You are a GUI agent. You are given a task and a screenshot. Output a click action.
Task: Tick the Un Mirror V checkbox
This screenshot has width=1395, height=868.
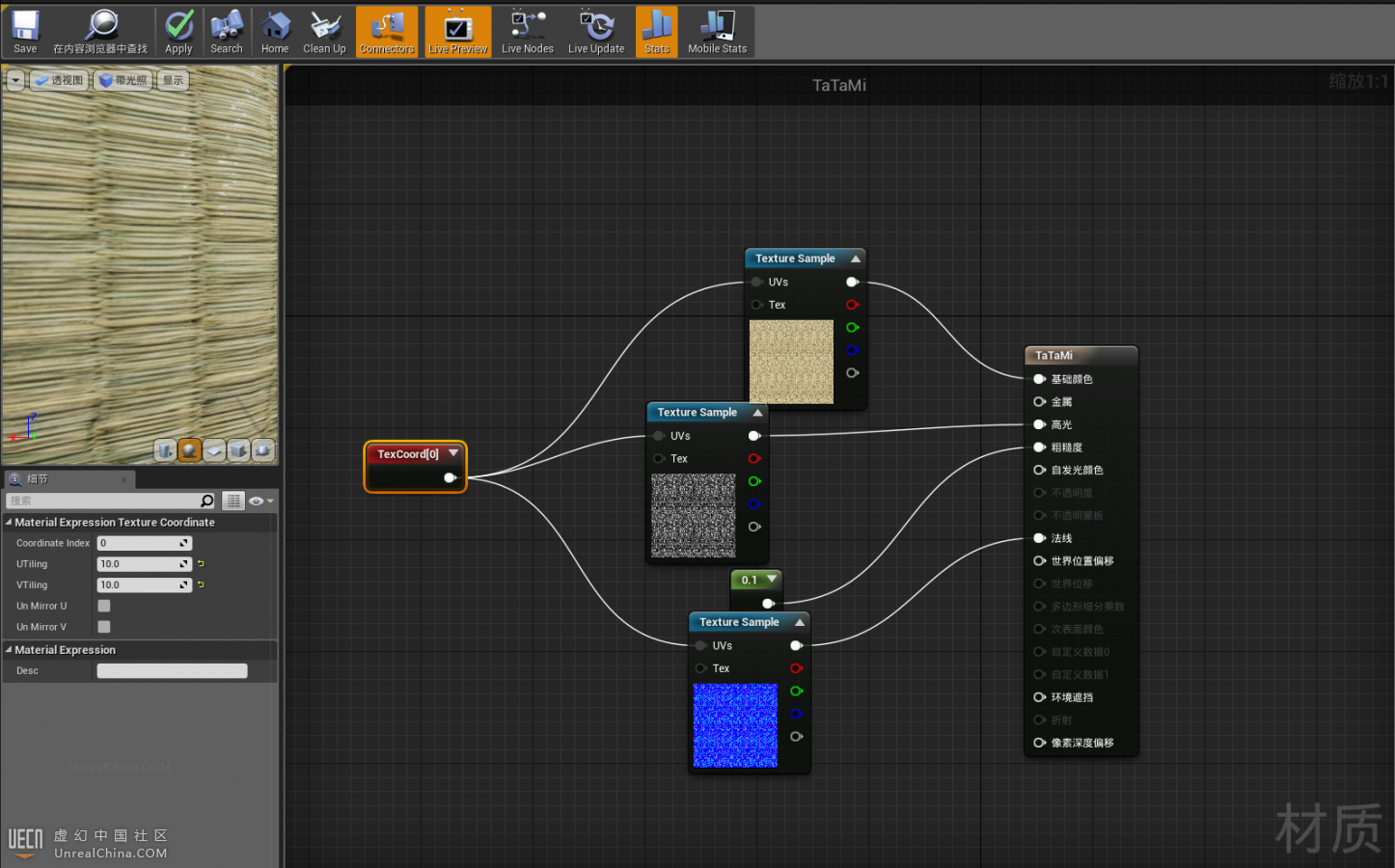click(x=104, y=627)
